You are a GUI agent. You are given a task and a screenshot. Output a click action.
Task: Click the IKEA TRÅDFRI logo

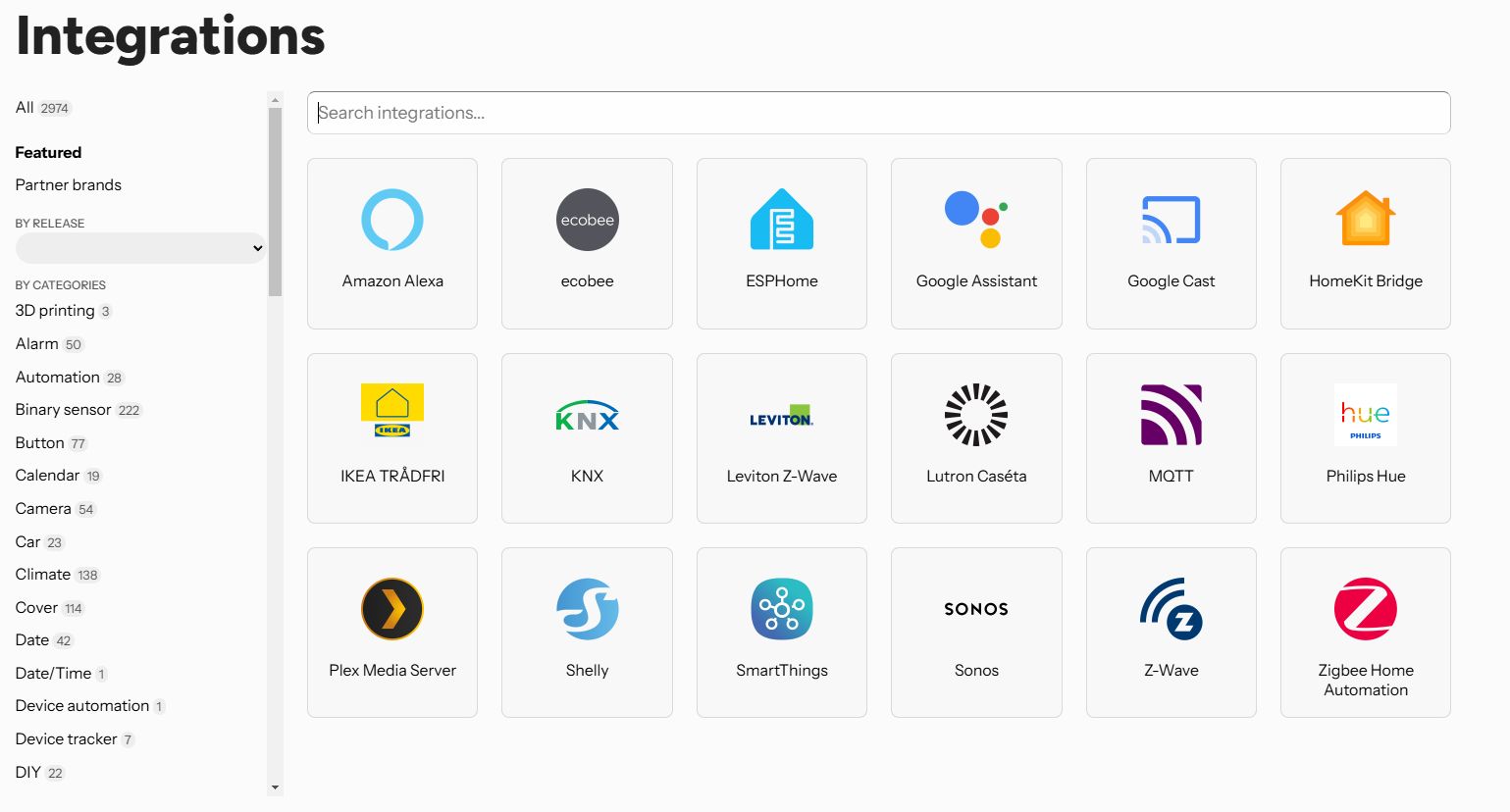392,410
